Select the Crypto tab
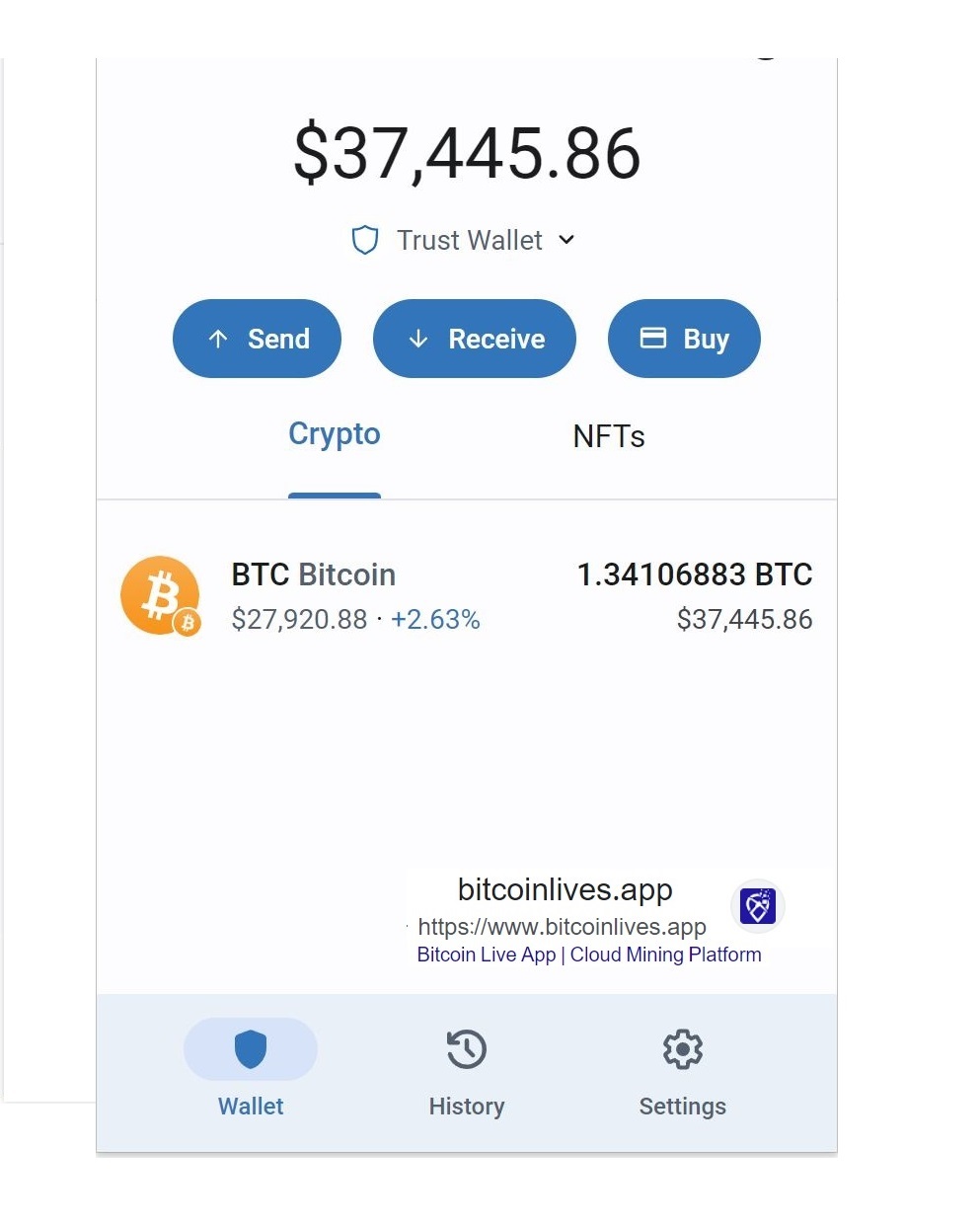980x1224 pixels. pos(335,434)
